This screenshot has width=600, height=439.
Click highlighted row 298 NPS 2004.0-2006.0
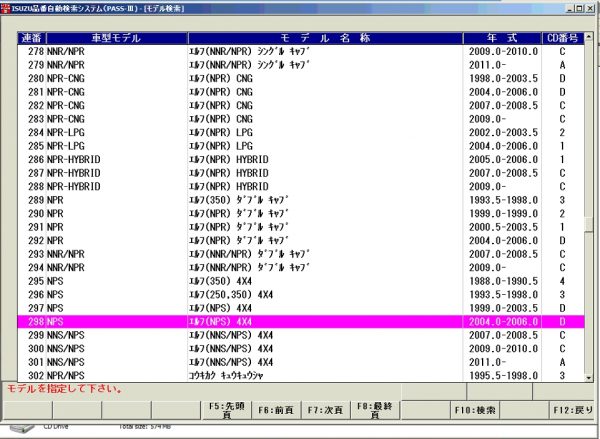[301, 322]
